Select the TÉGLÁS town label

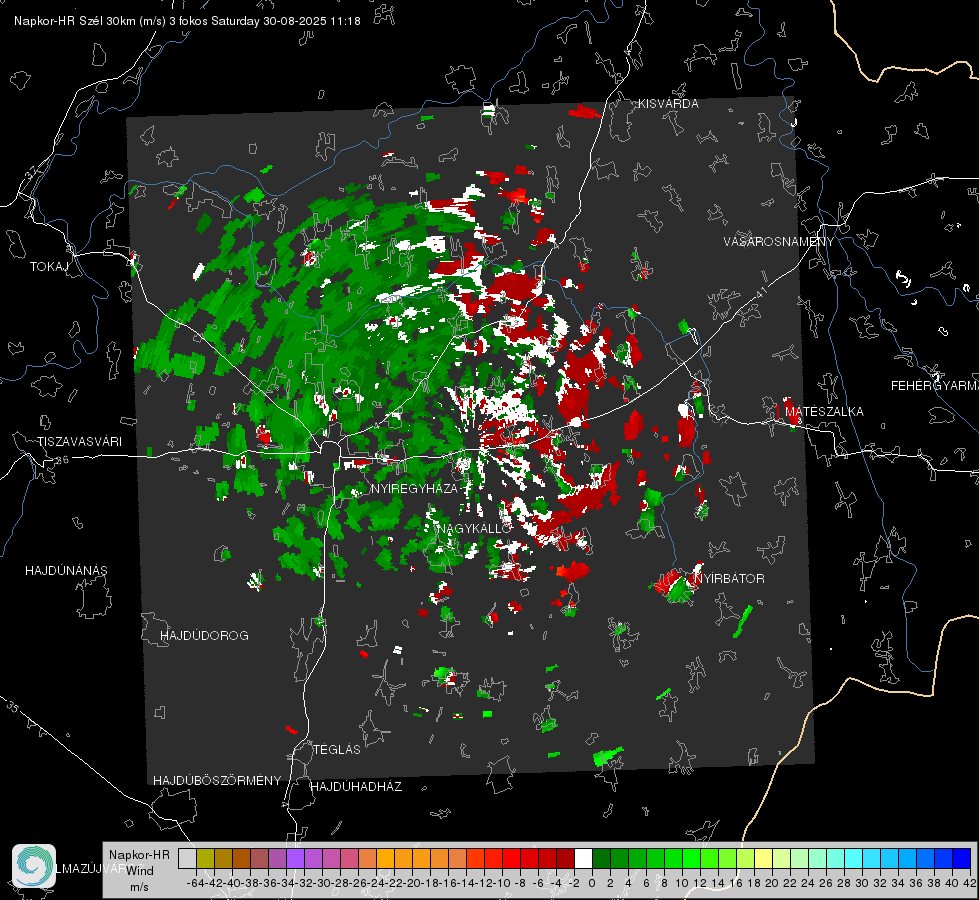[337, 750]
